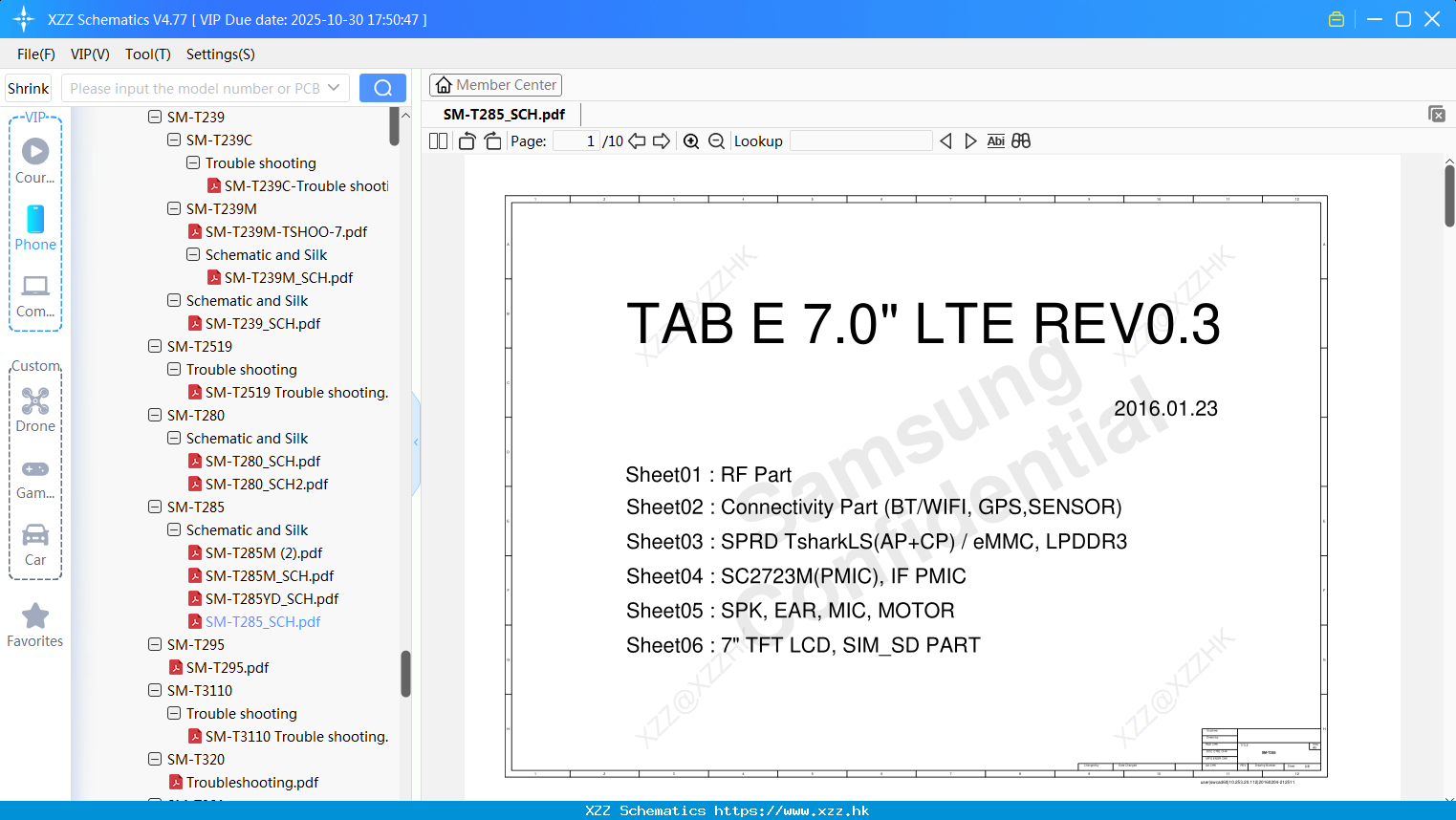Toggle the Abi match-case icon
The height and width of the screenshot is (820, 1456).
point(995,140)
